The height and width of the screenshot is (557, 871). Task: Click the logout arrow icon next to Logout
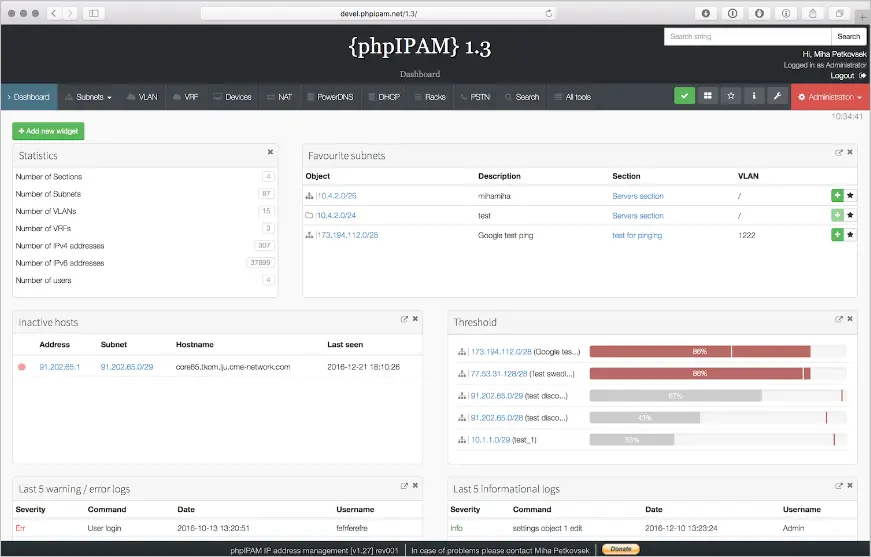862,76
